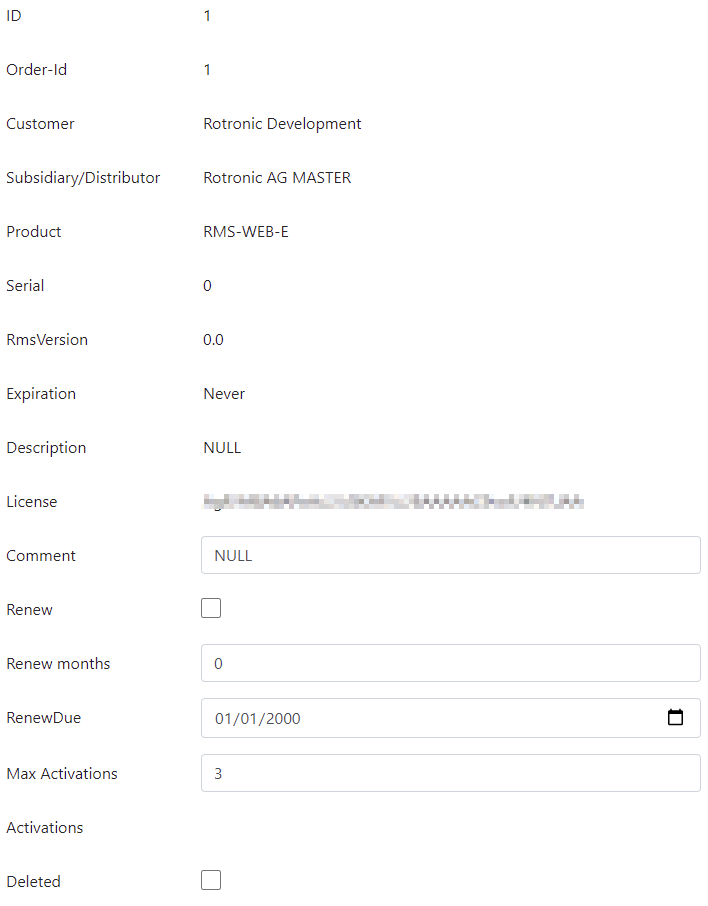Click the License label
This screenshot has width=708, height=906.
[x=32, y=502]
